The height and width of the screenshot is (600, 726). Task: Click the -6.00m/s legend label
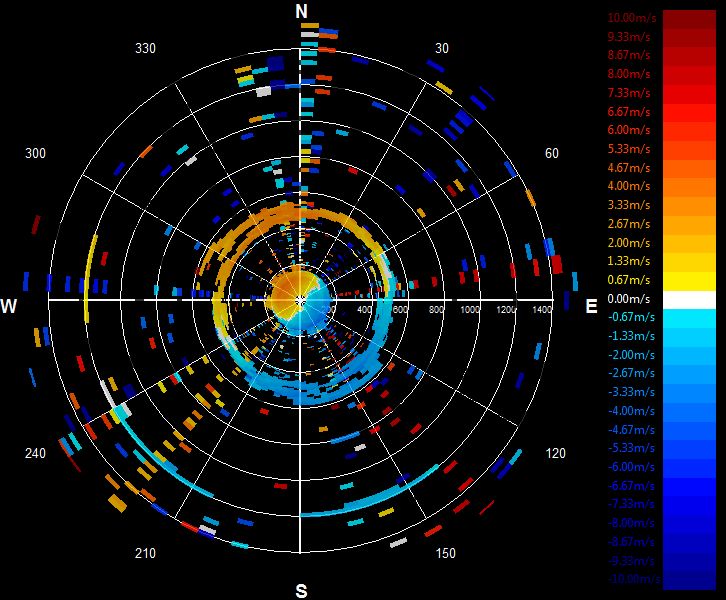pos(631,467)
